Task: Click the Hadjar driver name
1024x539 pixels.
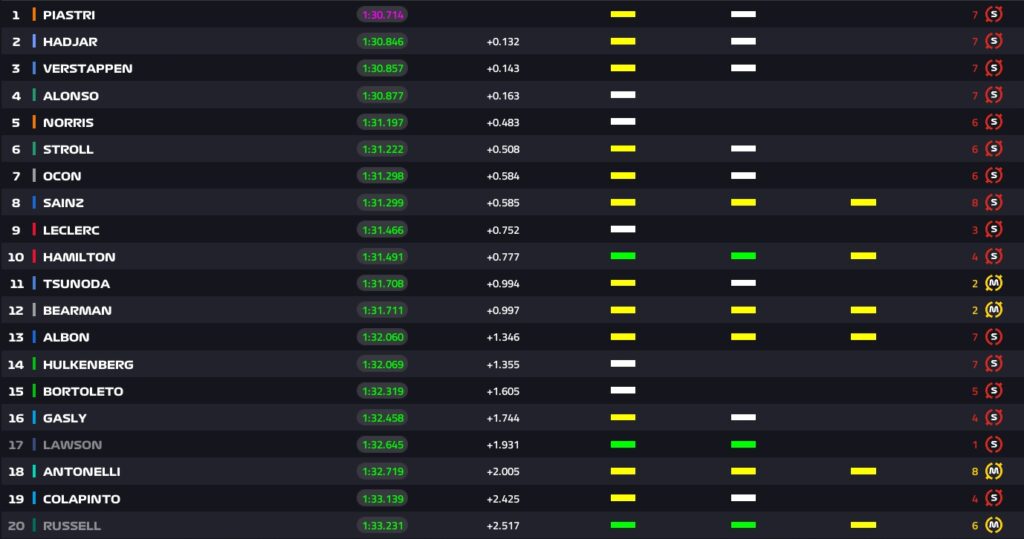Action: tap(70, 42)
